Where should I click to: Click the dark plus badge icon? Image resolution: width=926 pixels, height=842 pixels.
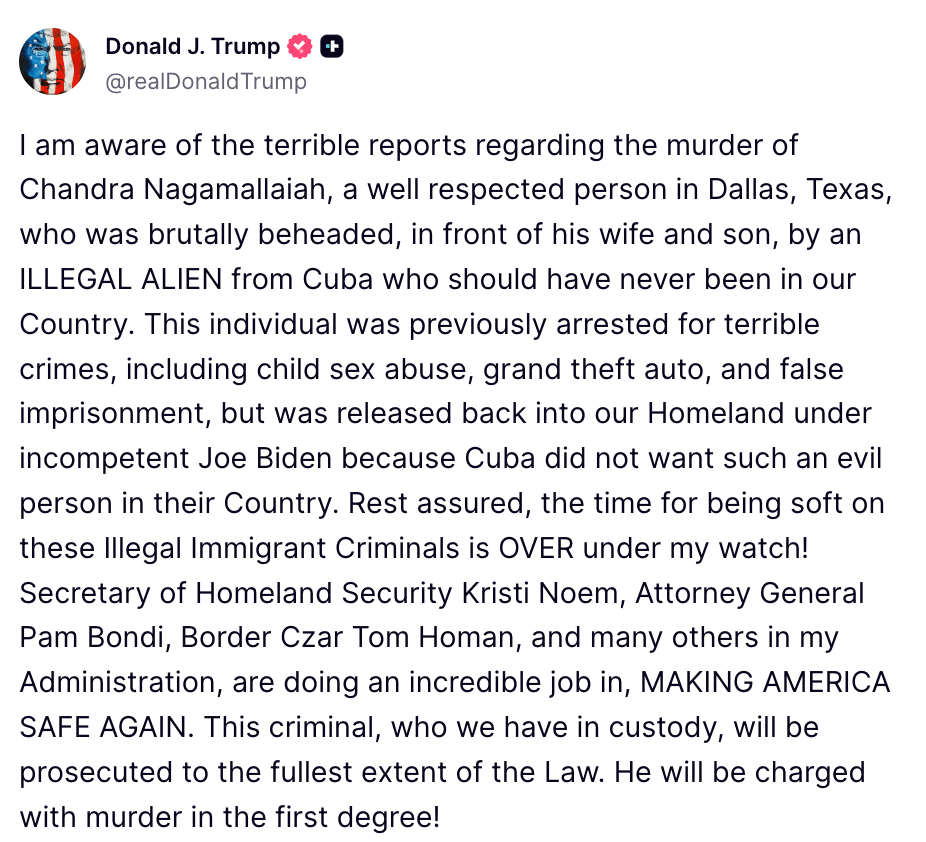pos(332,47)
